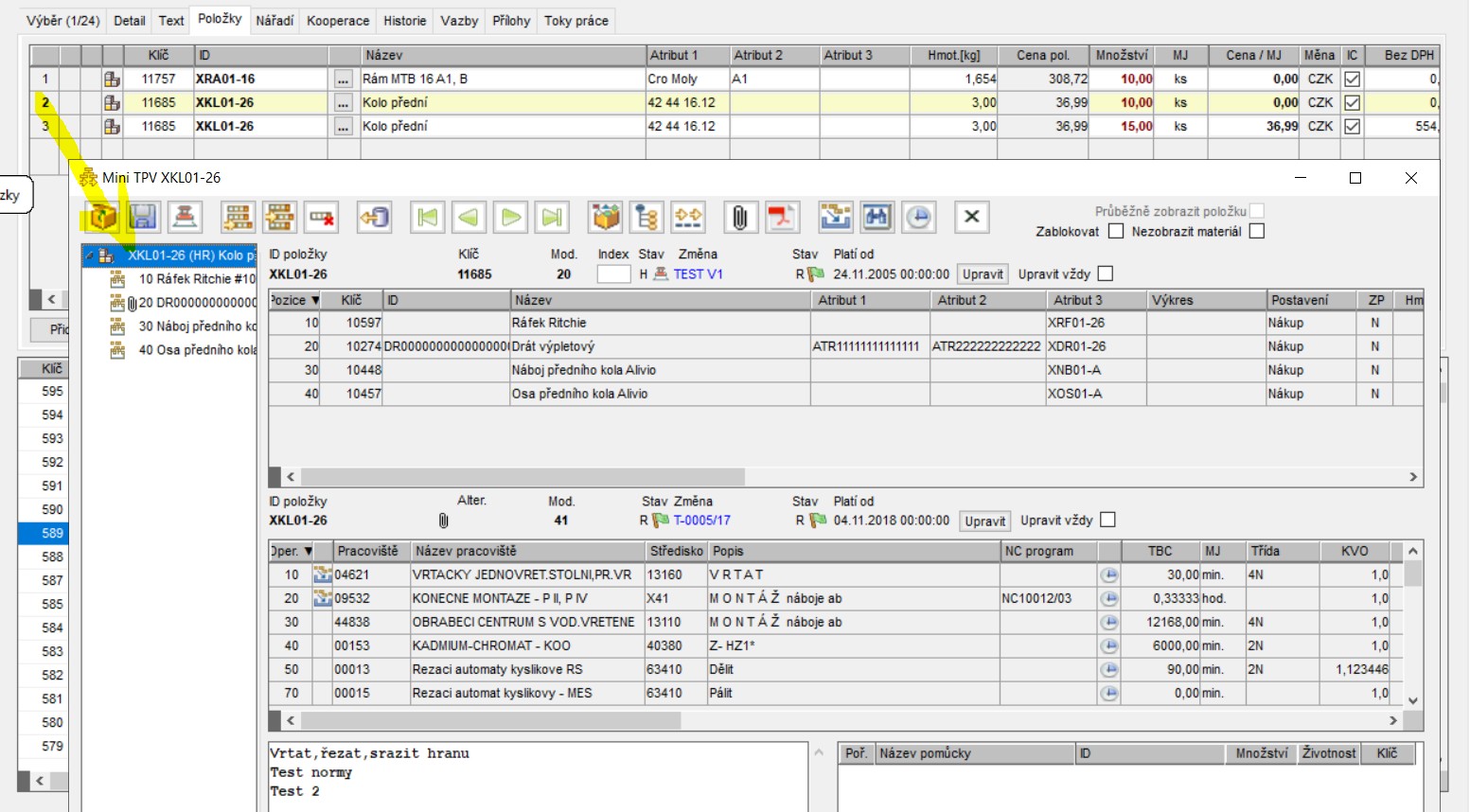This screenshot has width=1470, height=812.
Task: Open the T-0005/17 change link
Action: point(701,521)
